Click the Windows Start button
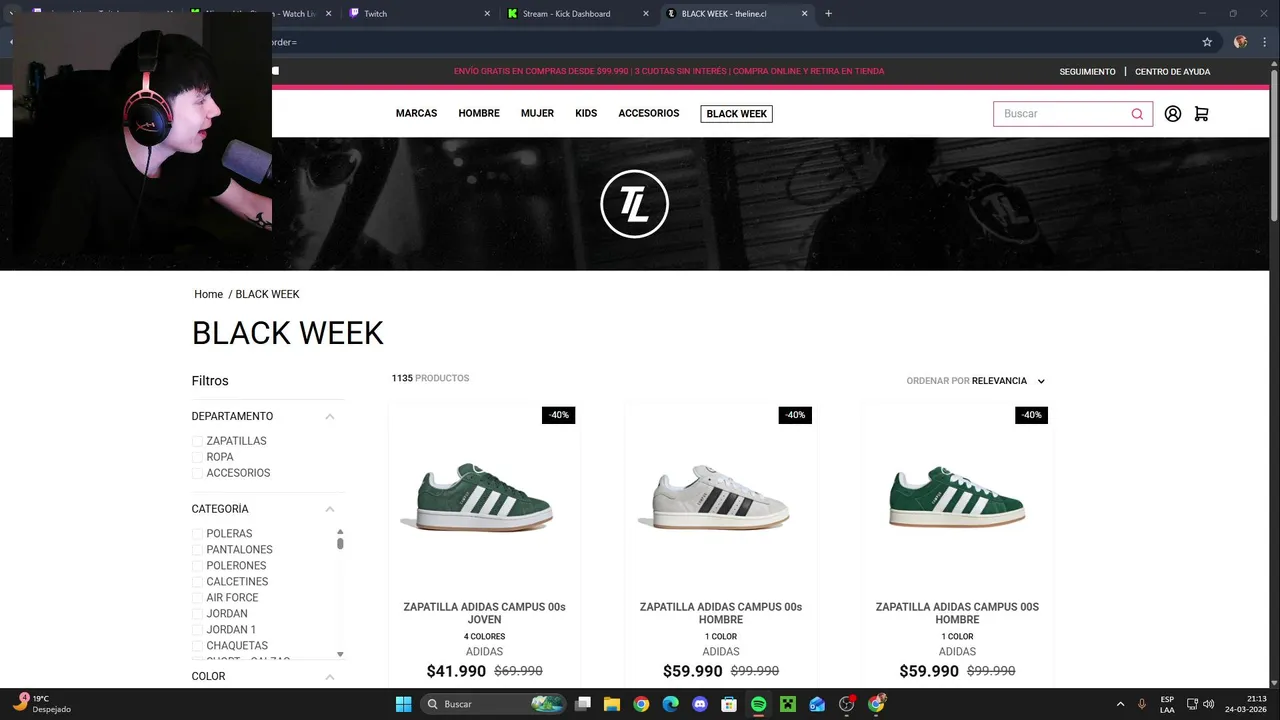The width and height of the screenshot is (1280, 720). click(403, 704)
